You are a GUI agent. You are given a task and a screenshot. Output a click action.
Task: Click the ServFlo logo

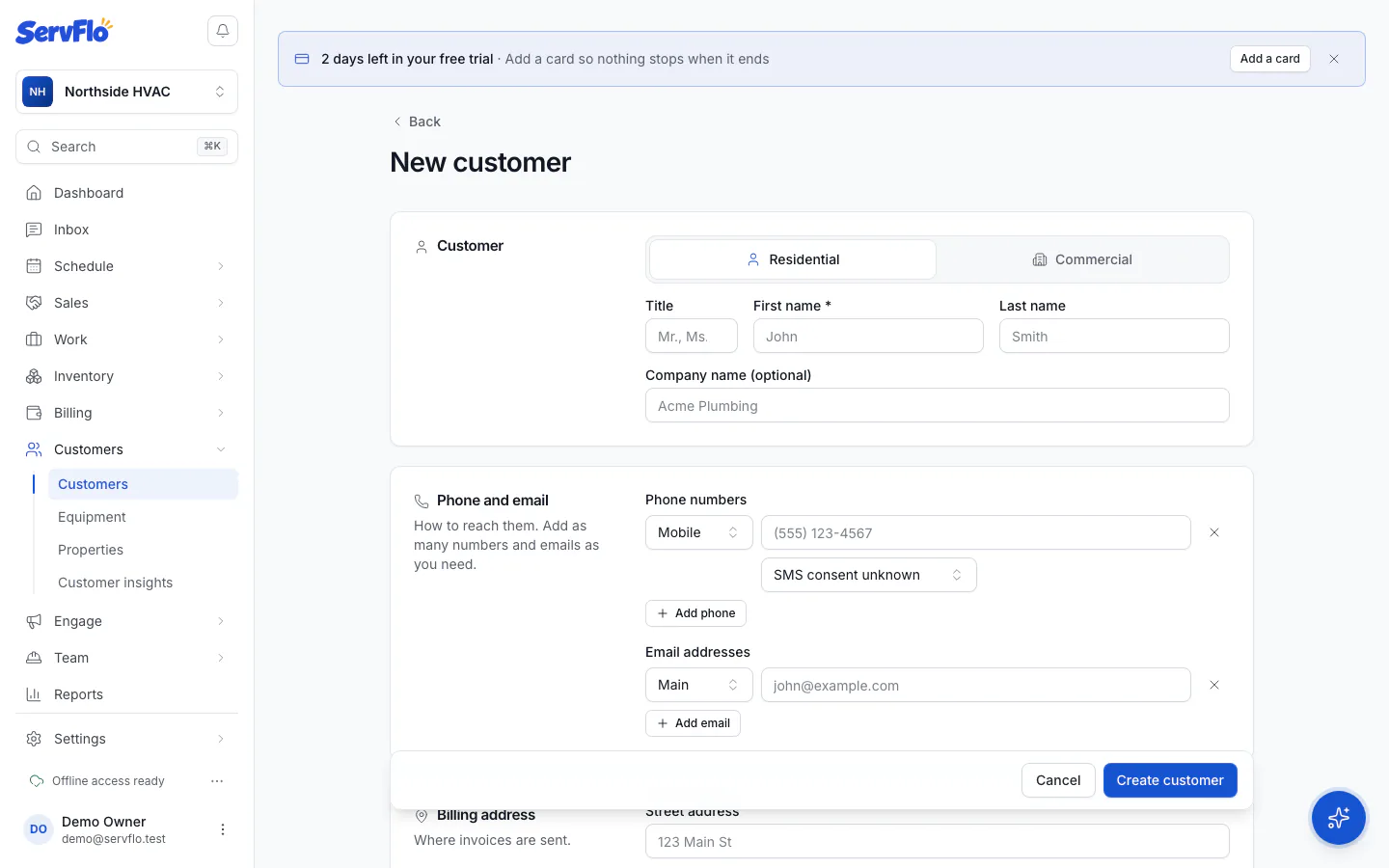[64, 31]
